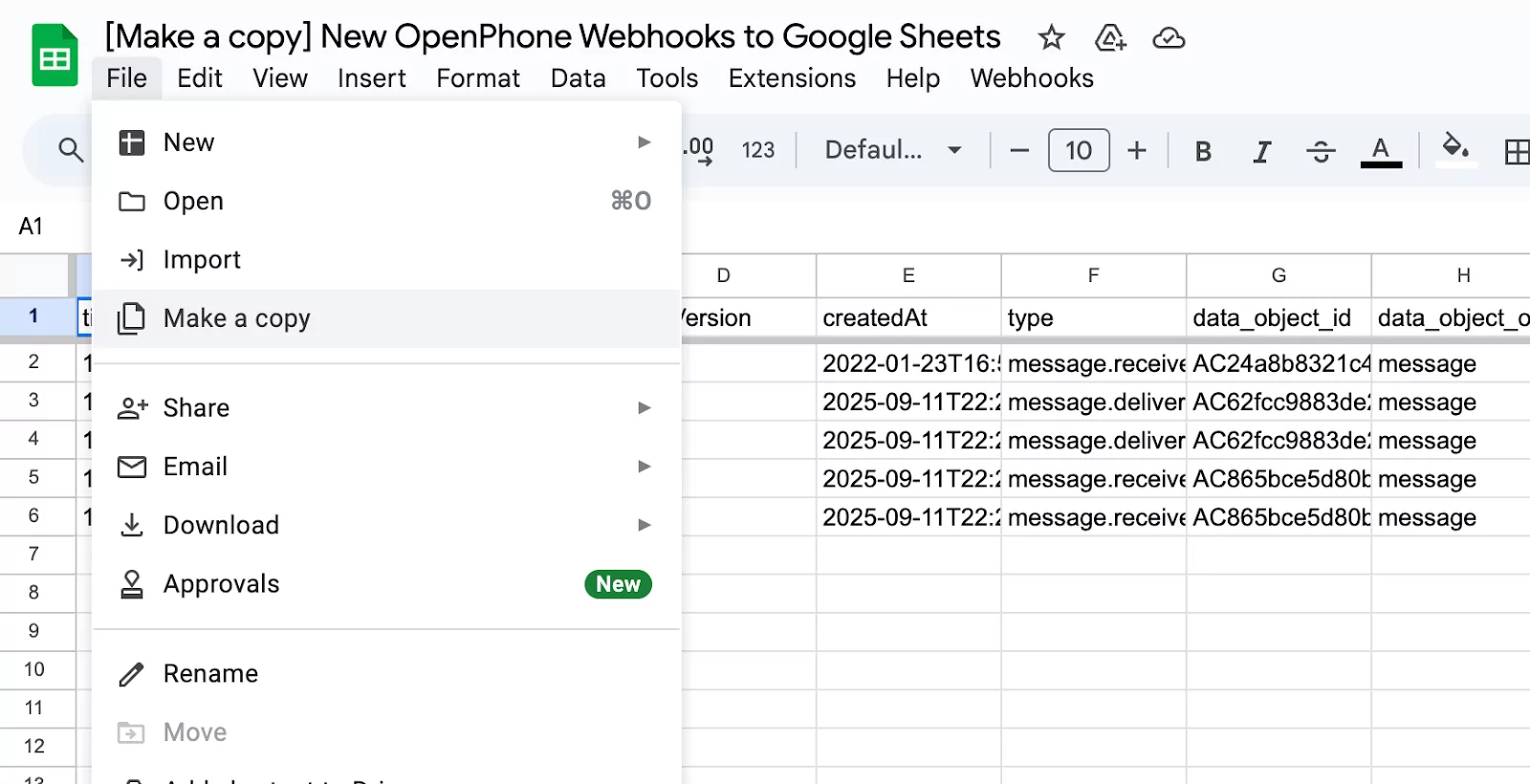This screenshot has width=1530, height=784.
Task: Open the Data menu
Action: [579, 78]
